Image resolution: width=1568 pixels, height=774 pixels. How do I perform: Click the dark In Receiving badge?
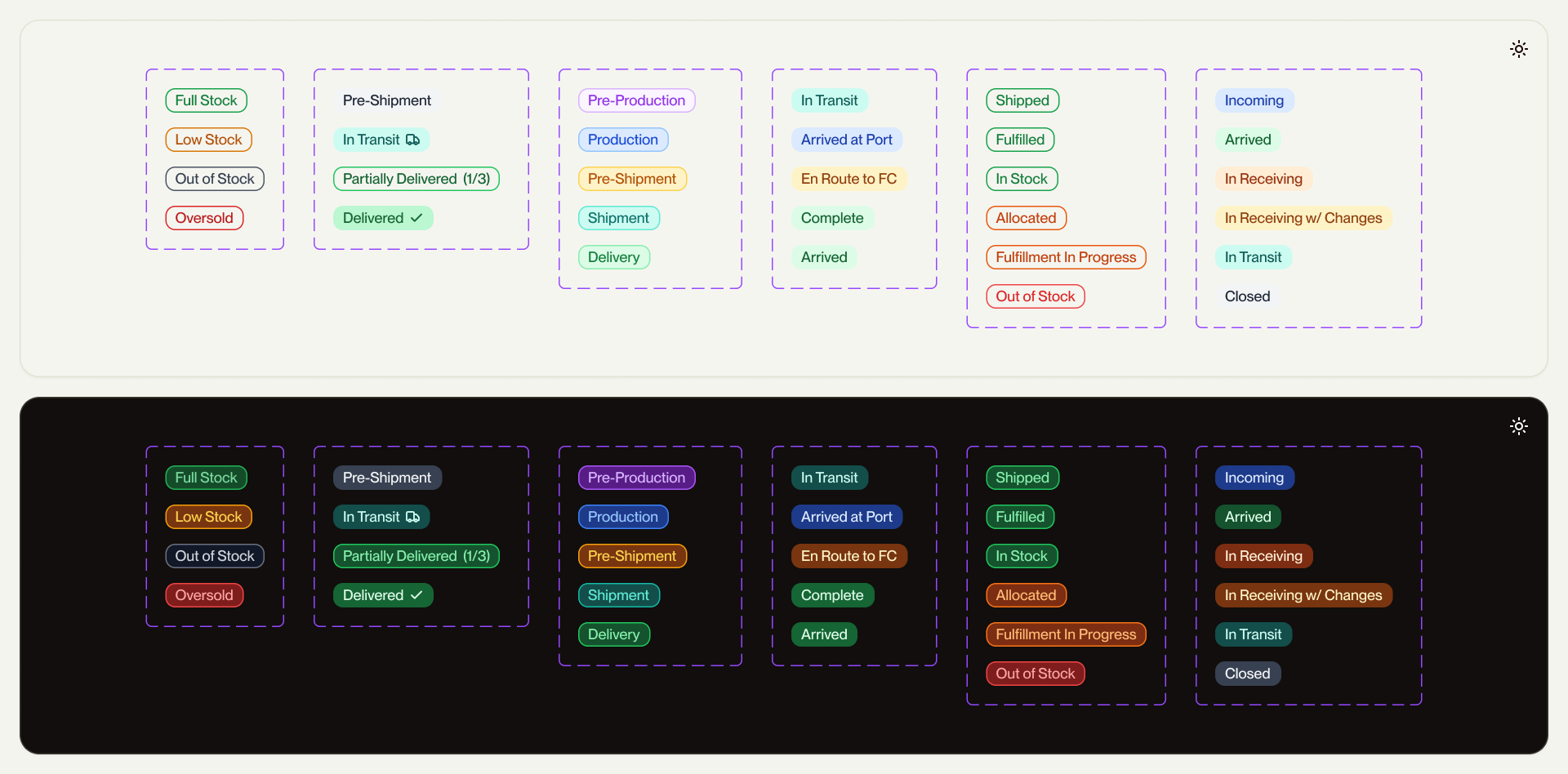(1264, 556)
